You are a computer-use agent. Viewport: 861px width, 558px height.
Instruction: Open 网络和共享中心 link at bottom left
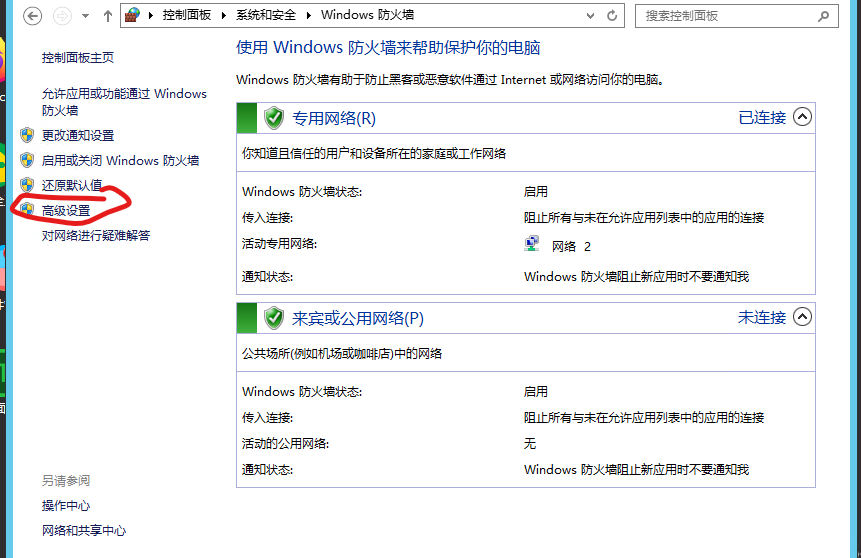pyautogui.click(x=84, y=530)
